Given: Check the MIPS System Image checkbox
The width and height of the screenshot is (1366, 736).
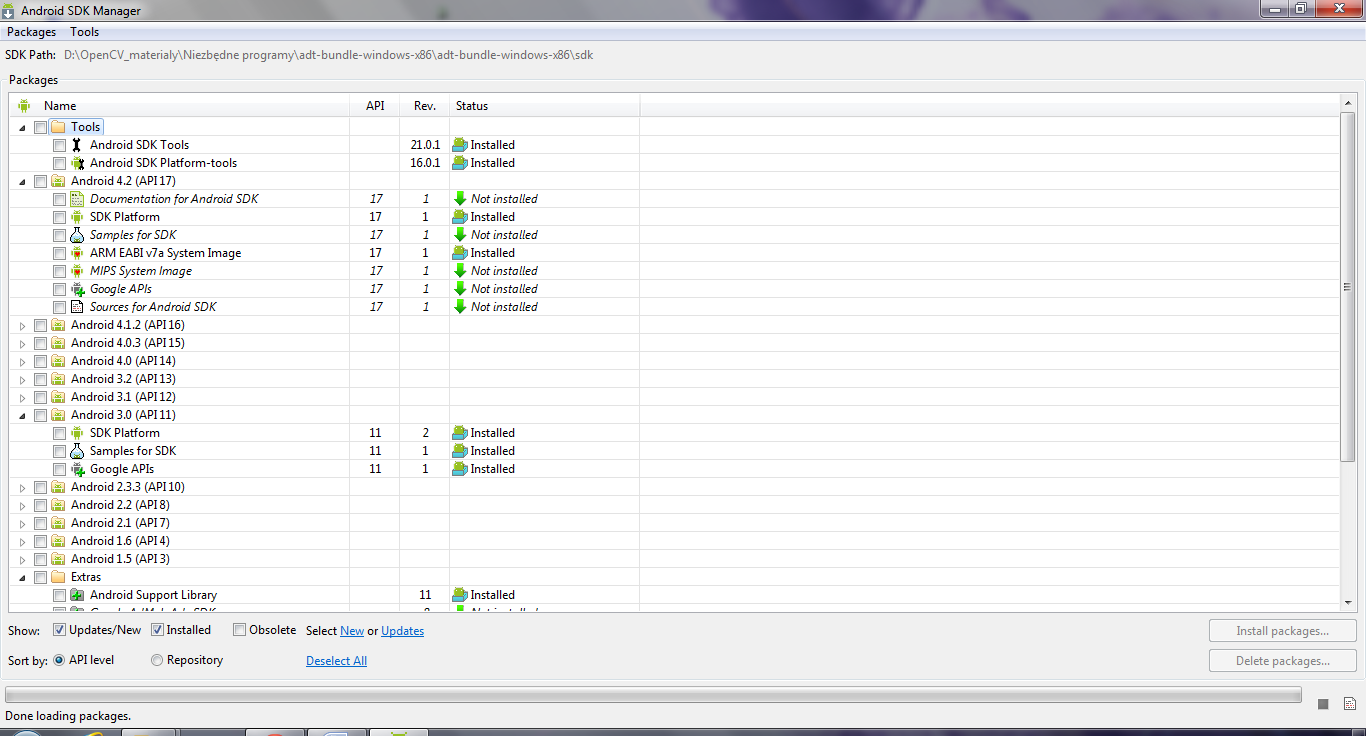Looking at the screenshot, I should tap(59, 271).
